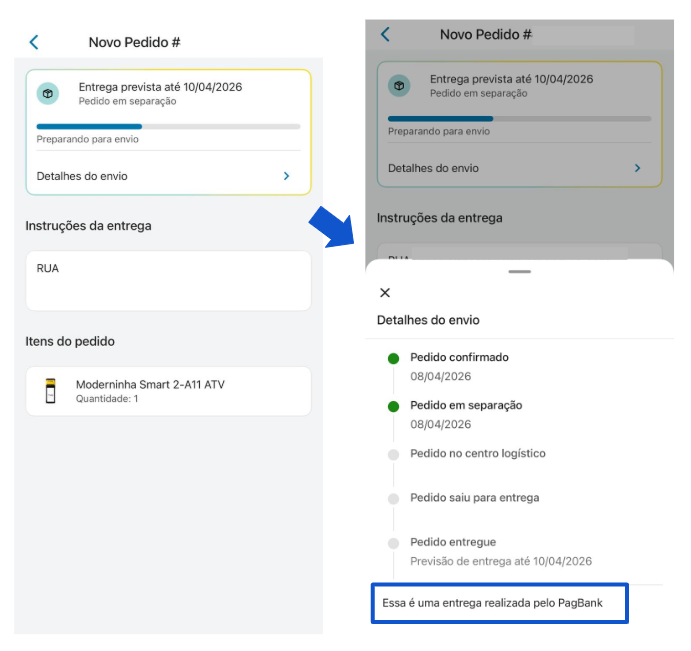Viewport: 691px width, 651px height.
Task: Open Detalhes do envio row on left screen
Action: pyautogui.click(x=168, y=176)
